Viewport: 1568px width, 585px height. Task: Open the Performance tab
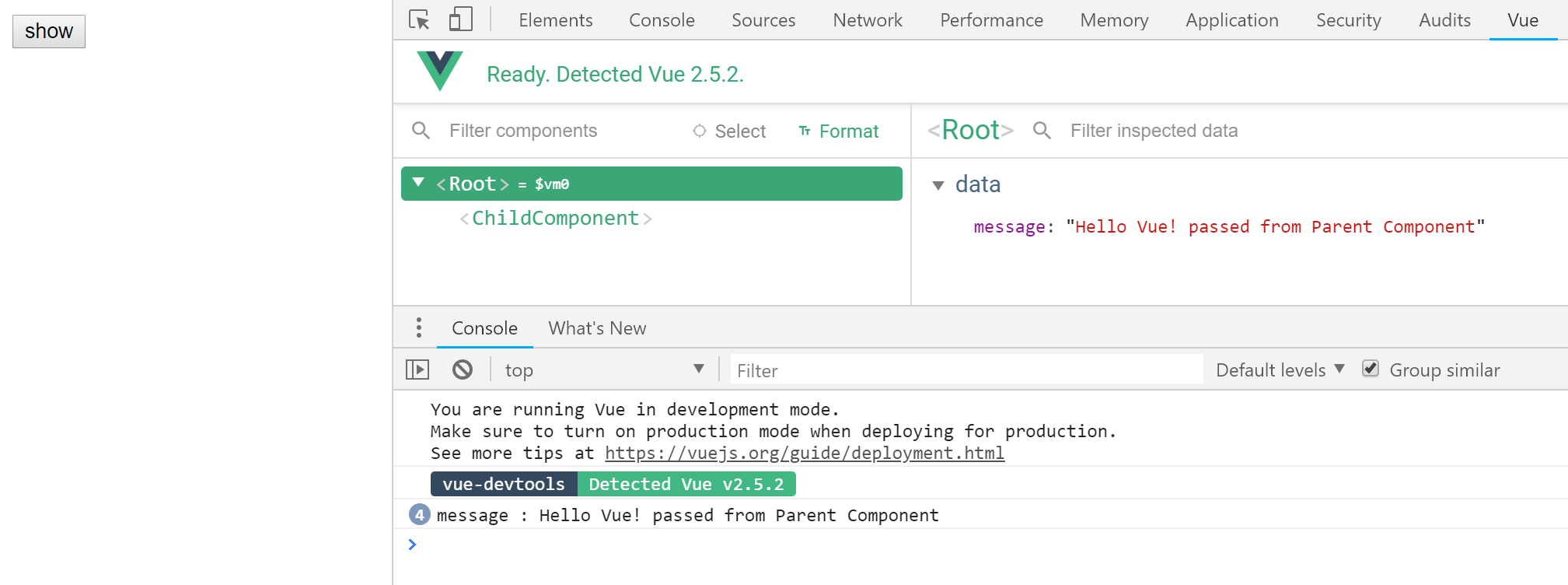tap(991, 20)
